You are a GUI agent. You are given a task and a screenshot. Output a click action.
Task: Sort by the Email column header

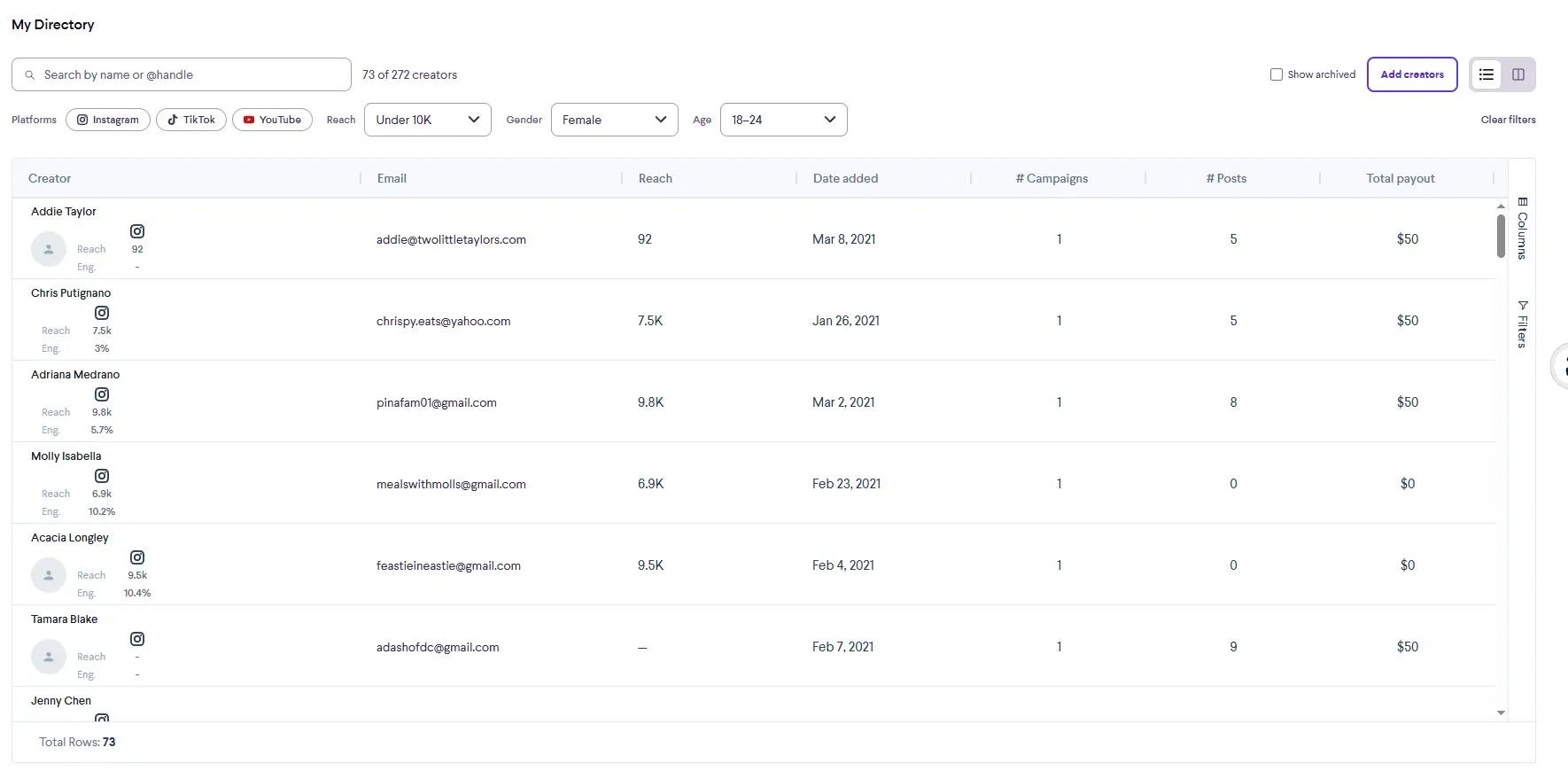(392, 178)
